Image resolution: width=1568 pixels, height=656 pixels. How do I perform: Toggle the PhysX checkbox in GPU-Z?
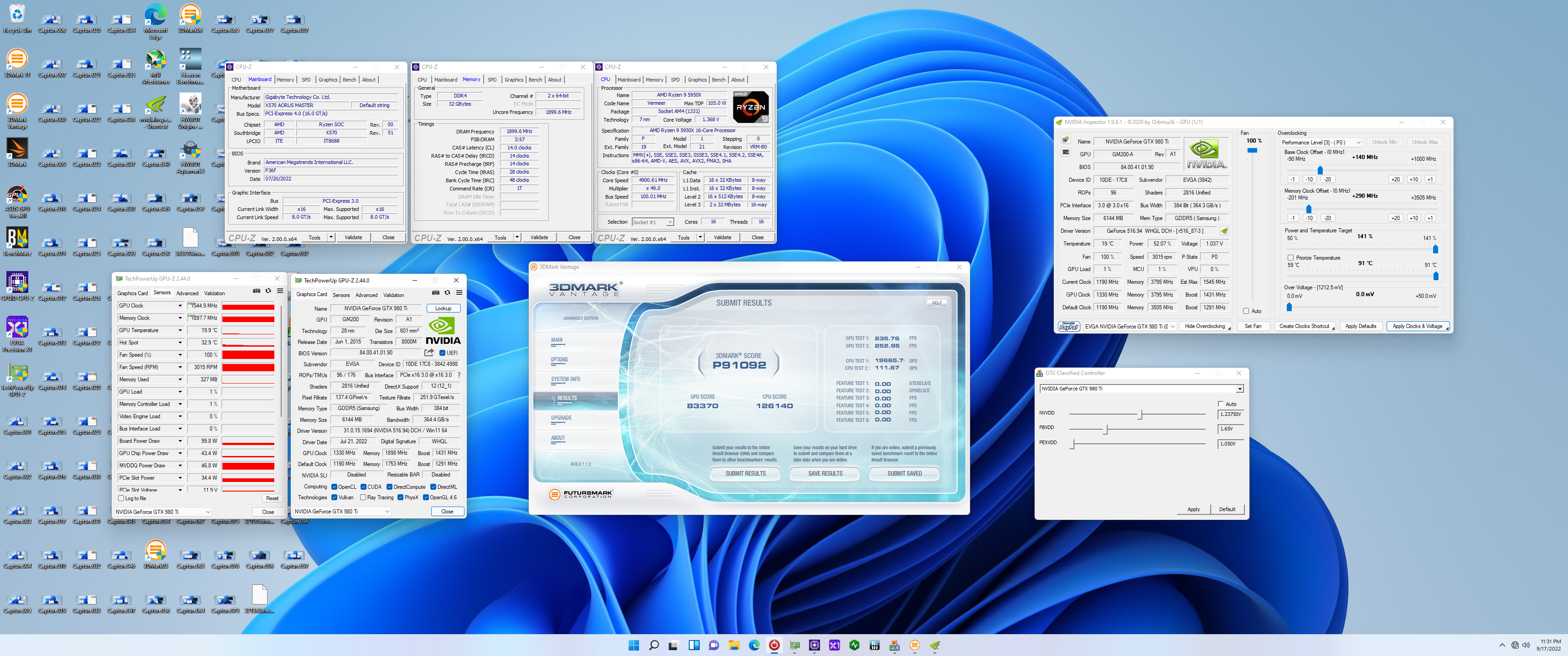tap(401, 497)
